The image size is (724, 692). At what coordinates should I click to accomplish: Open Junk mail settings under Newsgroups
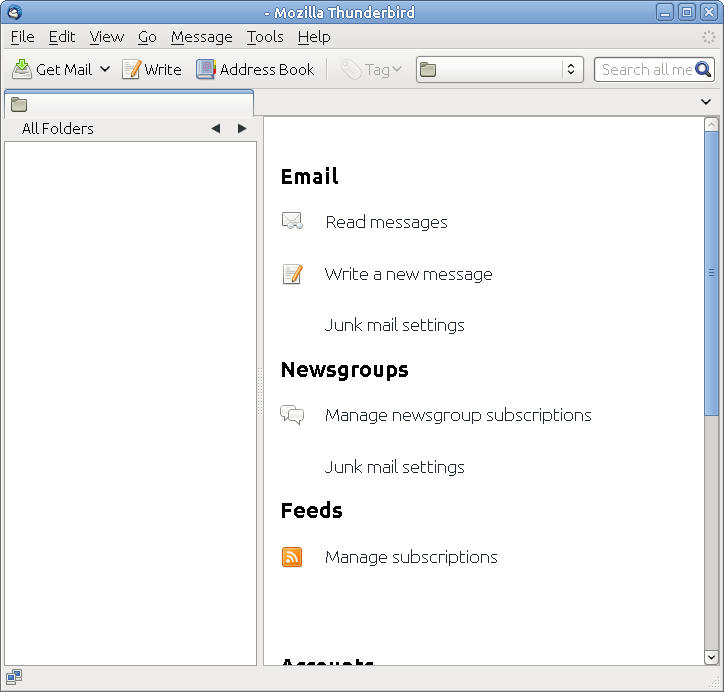395,467
